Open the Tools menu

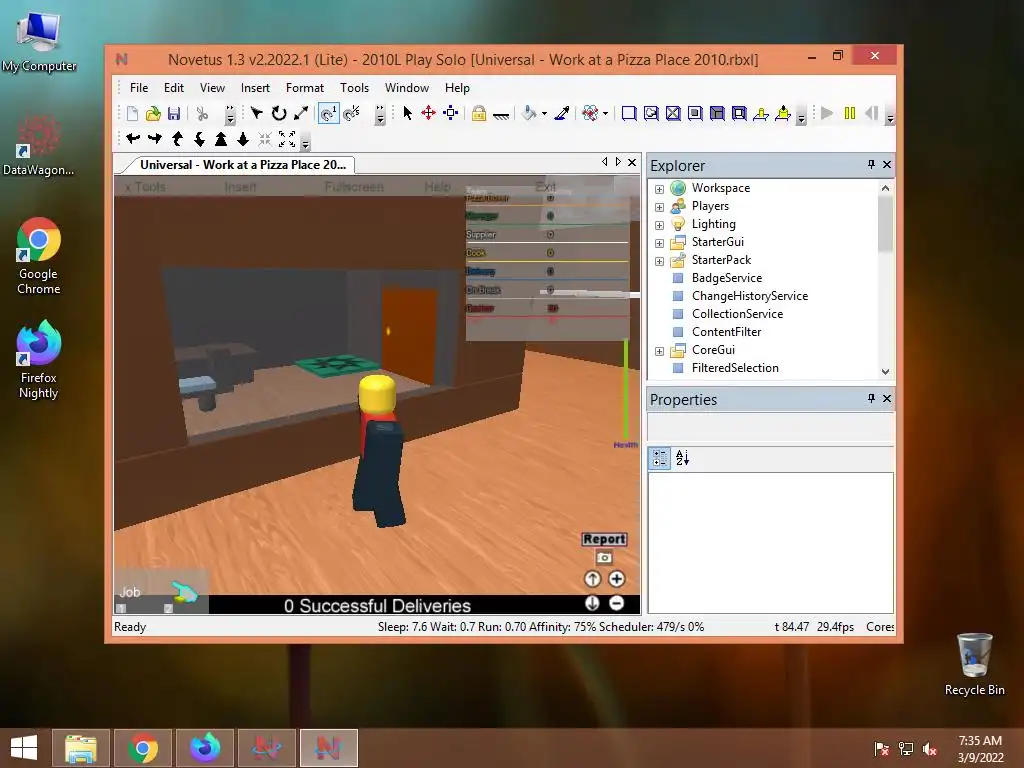tap(355, 88)
